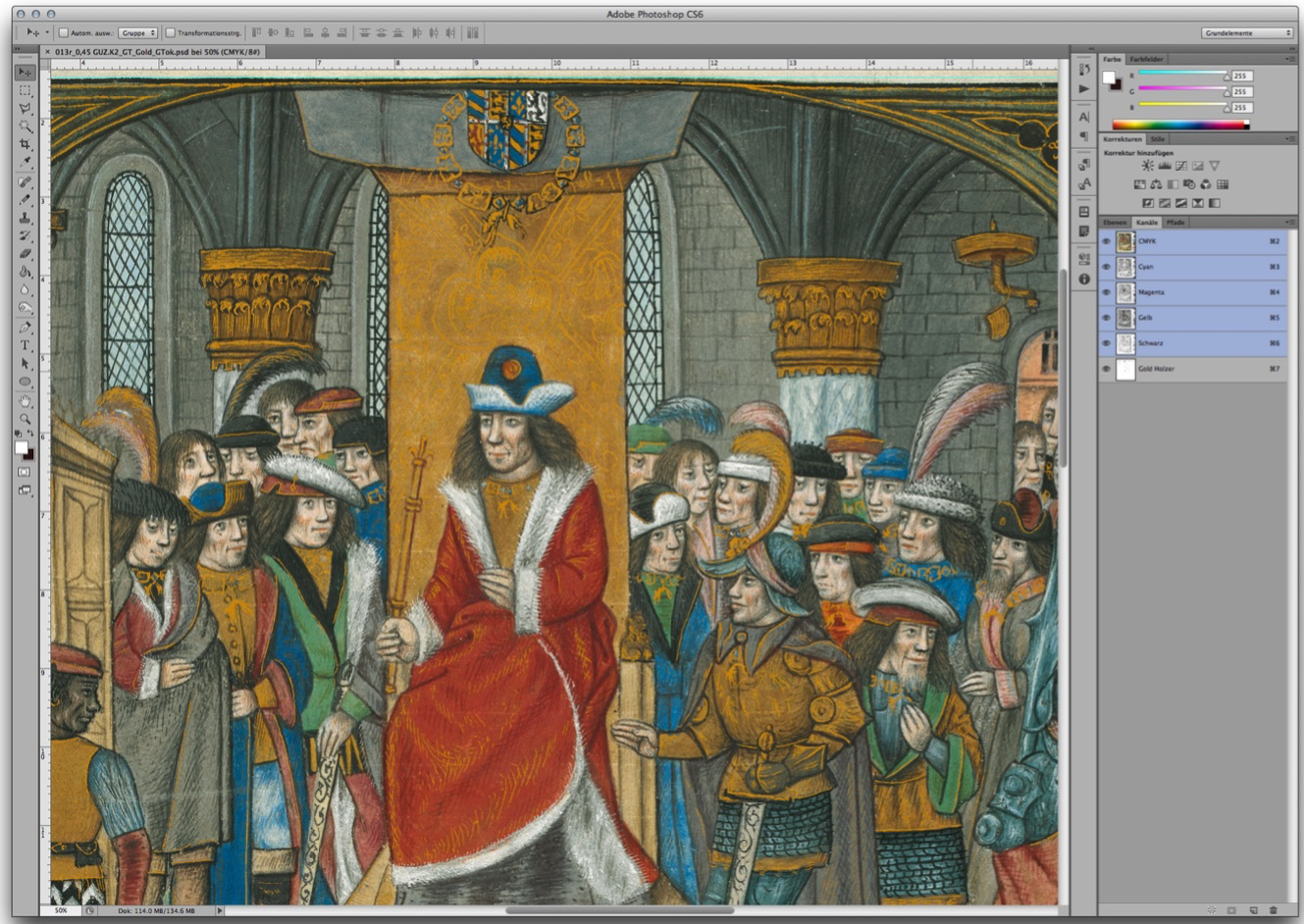Viewport: 1304px width, 924px height.
Task: Select the Schwarz channel row
Action: (1193, 343)
